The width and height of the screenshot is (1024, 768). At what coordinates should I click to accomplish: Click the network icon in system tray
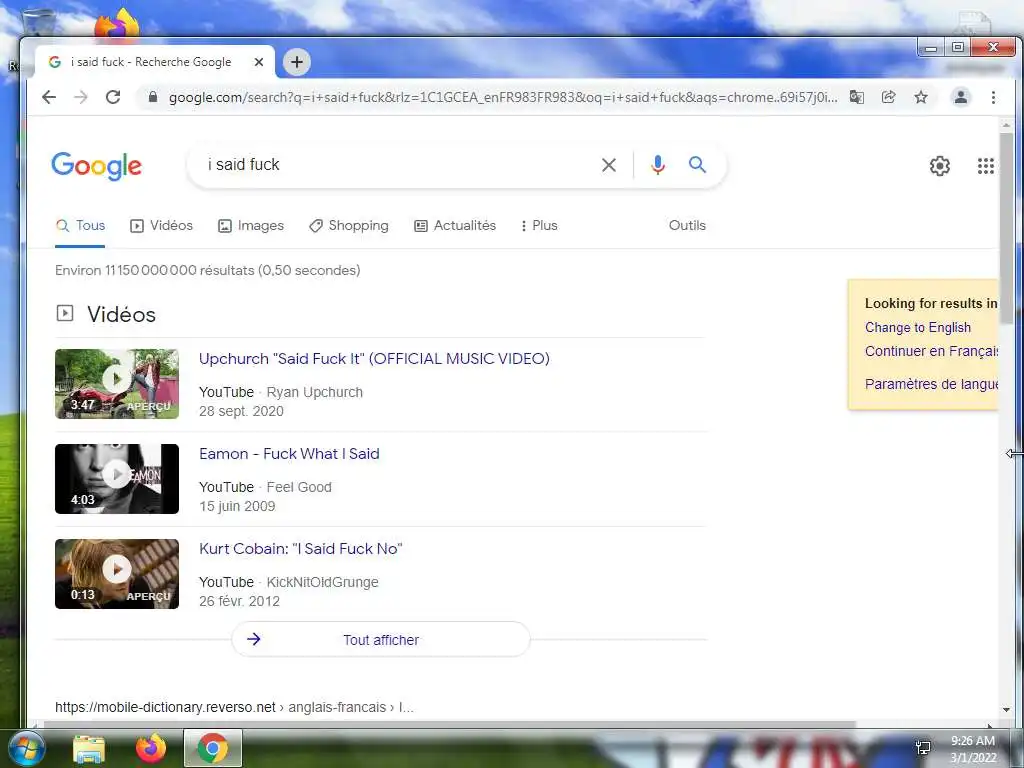pyautogui.click(x=923, y=748)
